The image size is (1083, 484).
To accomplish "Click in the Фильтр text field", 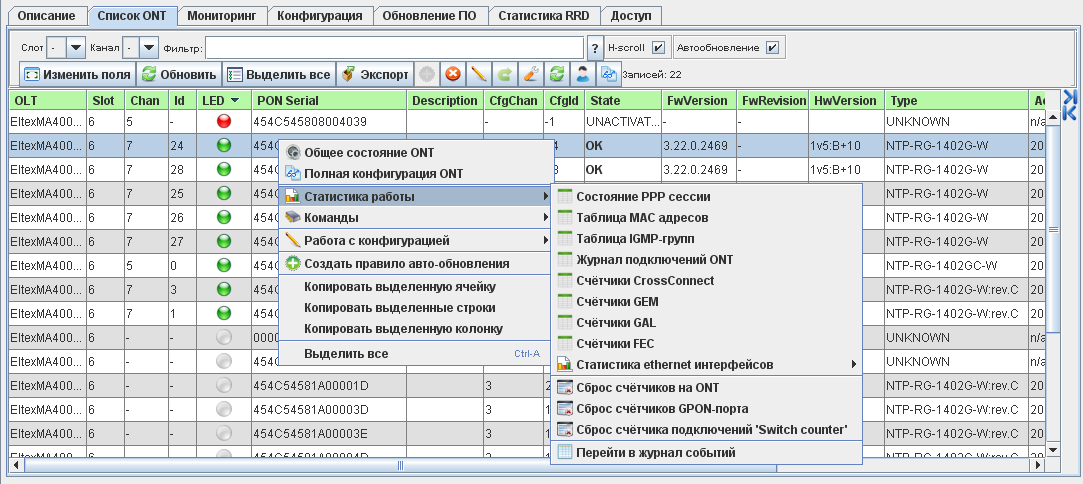I will pyautogui.click(x=394, y=48).
